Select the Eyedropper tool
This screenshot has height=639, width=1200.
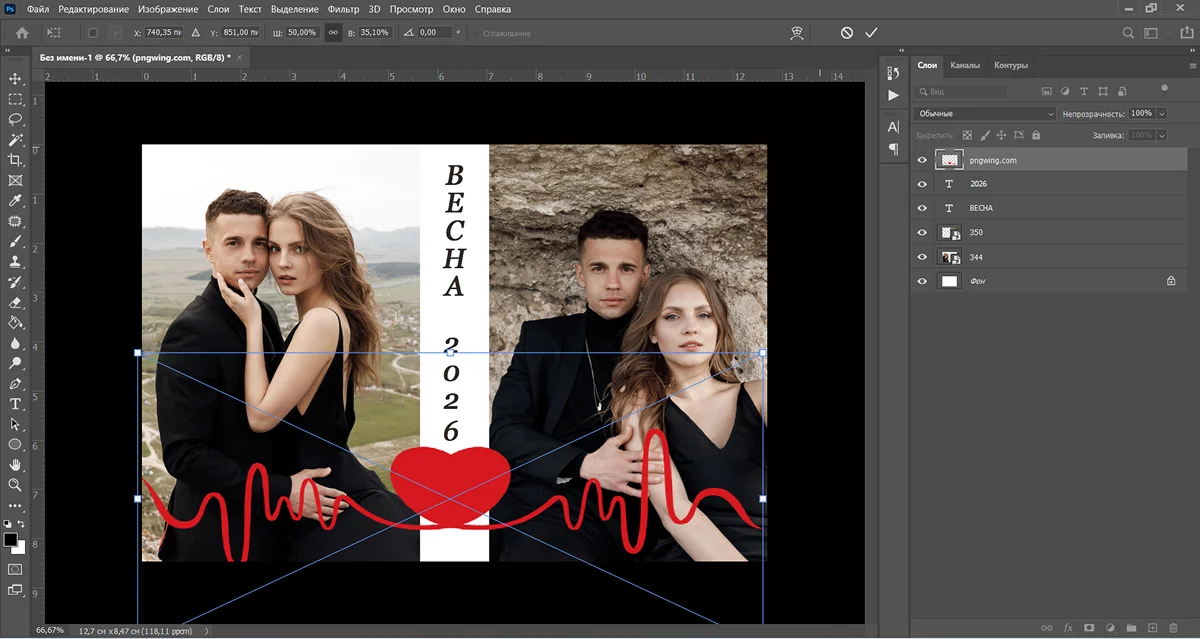click(x=15, y=201)
